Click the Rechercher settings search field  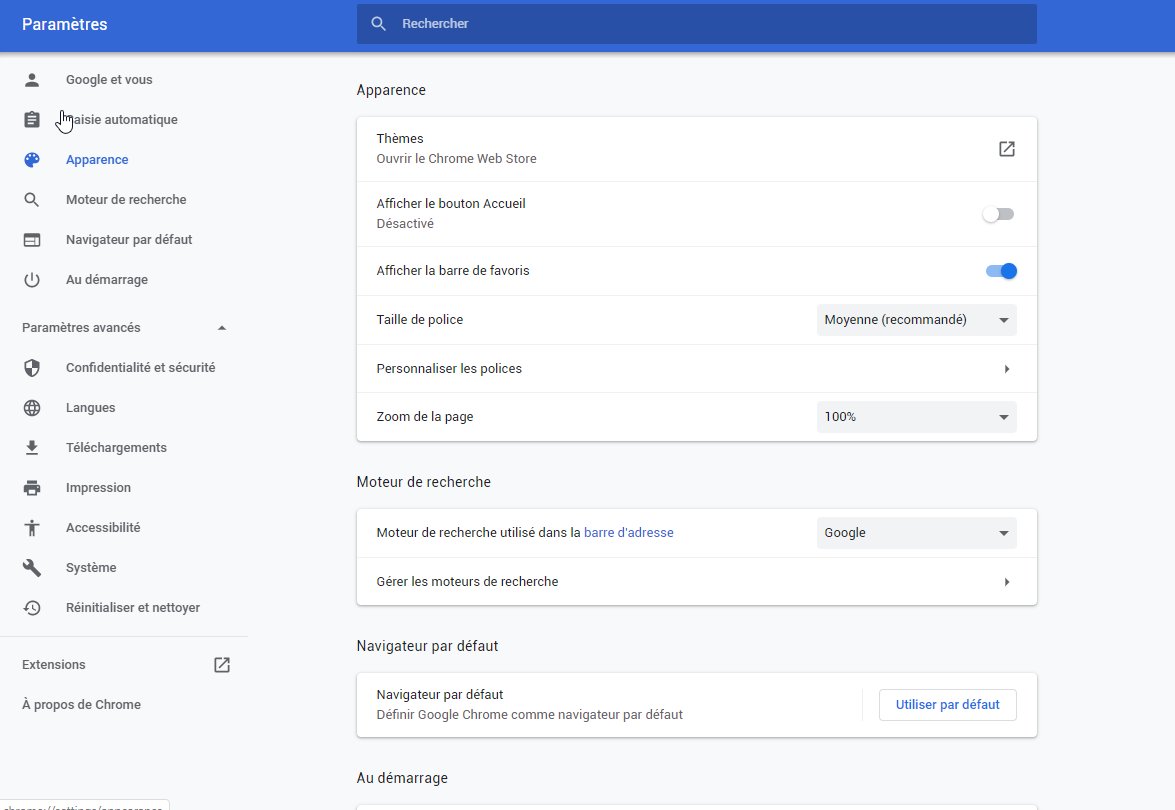[x=697, y=24]
